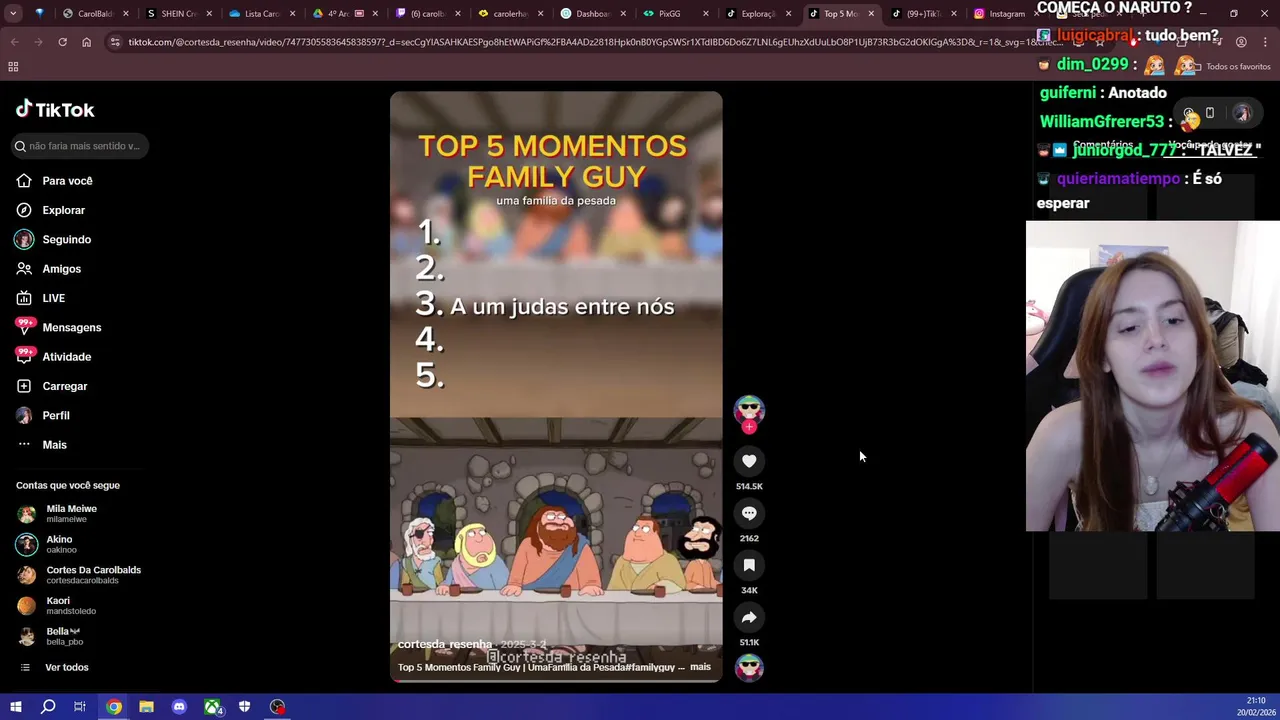Click the browser back arrow

(14, 42)
